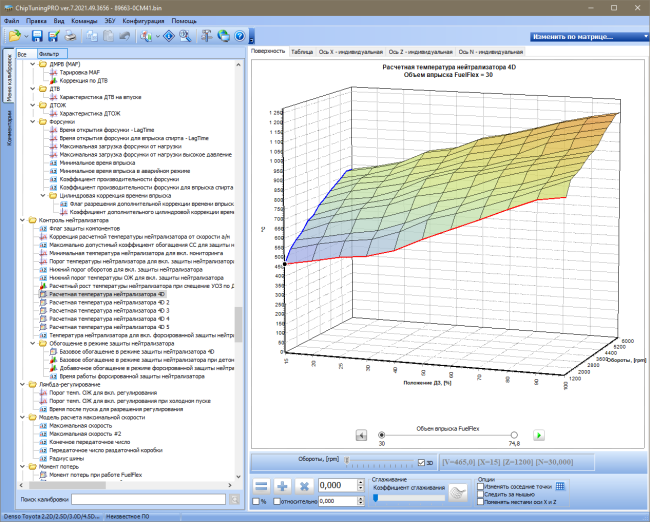Viewport: 650px width, 522px height.
Task: Click the equals set-value button
Action: pyautogui.click(x=262, y=486)
